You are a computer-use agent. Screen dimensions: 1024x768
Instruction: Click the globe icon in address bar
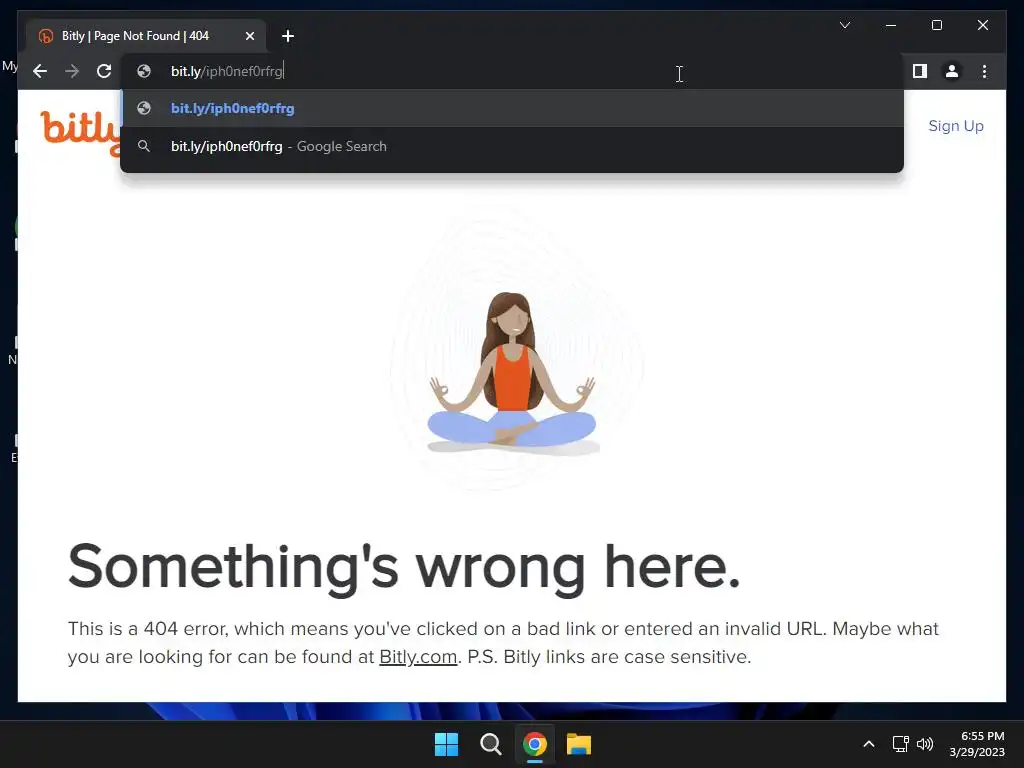[x=144, y=71]
